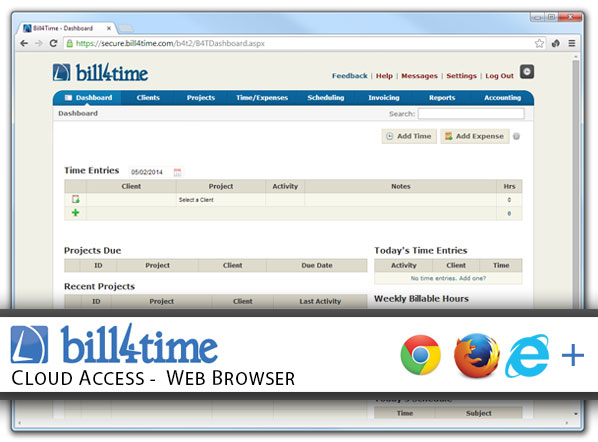The height and width of the screenshot is (442, 598).
Task: Add a new time entry with green plus
Action: [76, 213]
